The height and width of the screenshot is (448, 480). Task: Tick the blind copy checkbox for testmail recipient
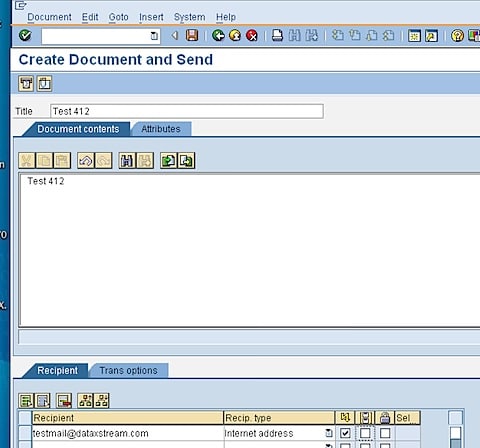(385, 433)
